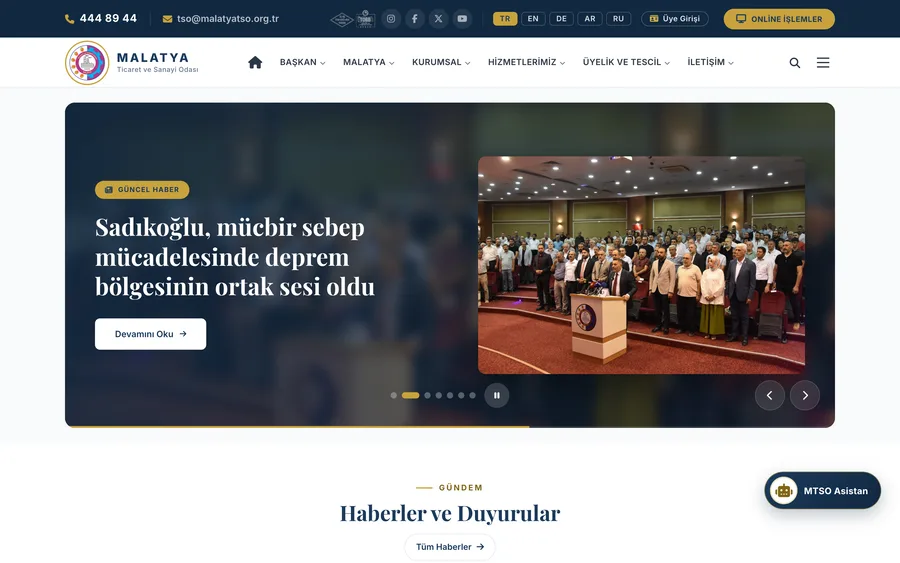Viewport: 900px width, 563px height.
Task: Click the home icon in the navigation
Action: tap(255, 62)
